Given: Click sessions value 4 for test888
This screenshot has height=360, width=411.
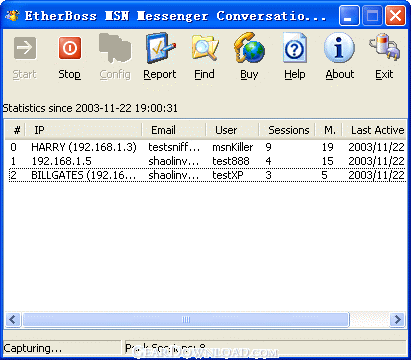Looking at the screenshot, I should [x=269, y=161].
